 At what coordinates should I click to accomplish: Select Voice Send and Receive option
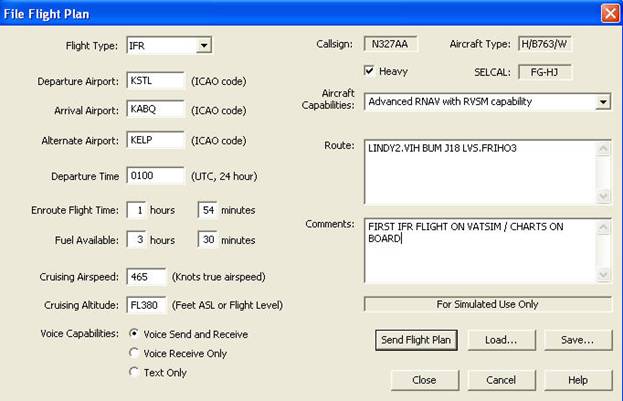point(135,334)
